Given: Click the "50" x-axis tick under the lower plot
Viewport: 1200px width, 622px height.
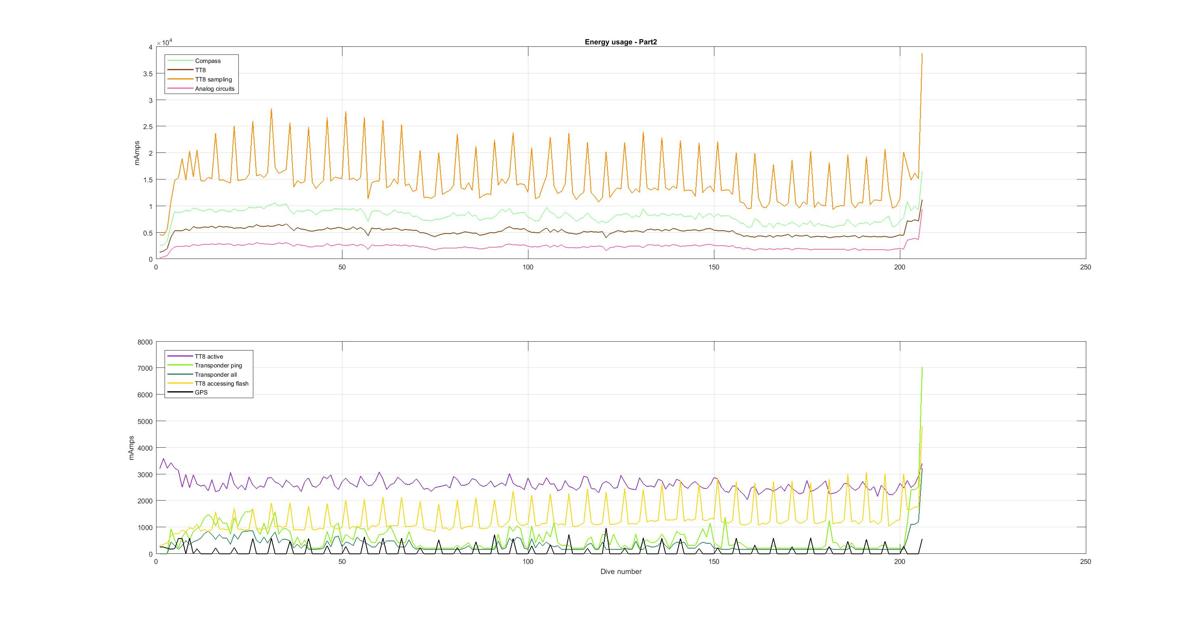Looking at the screenshot, I should click(x=342, y=562).
